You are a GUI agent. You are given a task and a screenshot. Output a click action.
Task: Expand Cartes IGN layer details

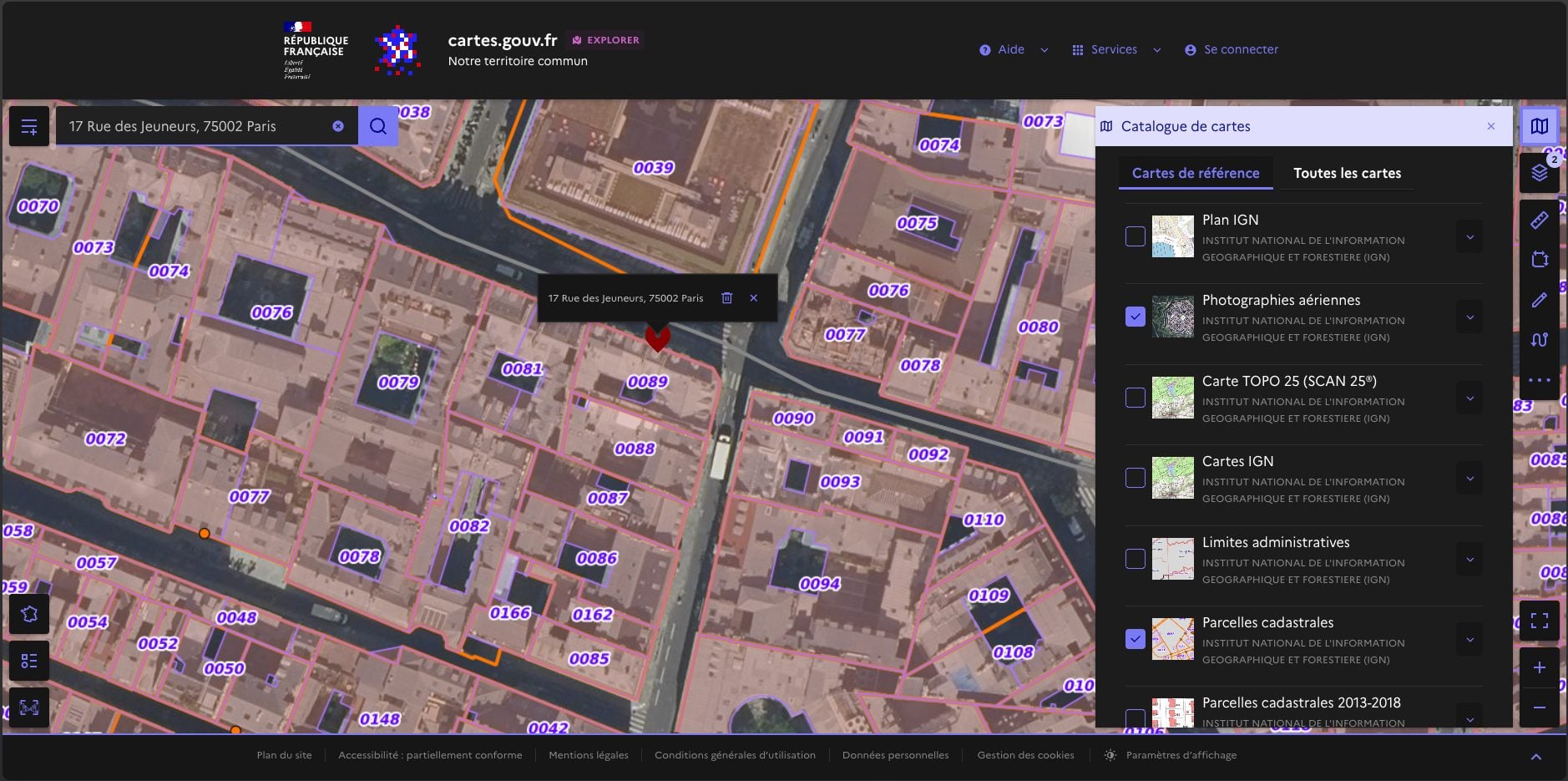click(x=1470, y=478)
